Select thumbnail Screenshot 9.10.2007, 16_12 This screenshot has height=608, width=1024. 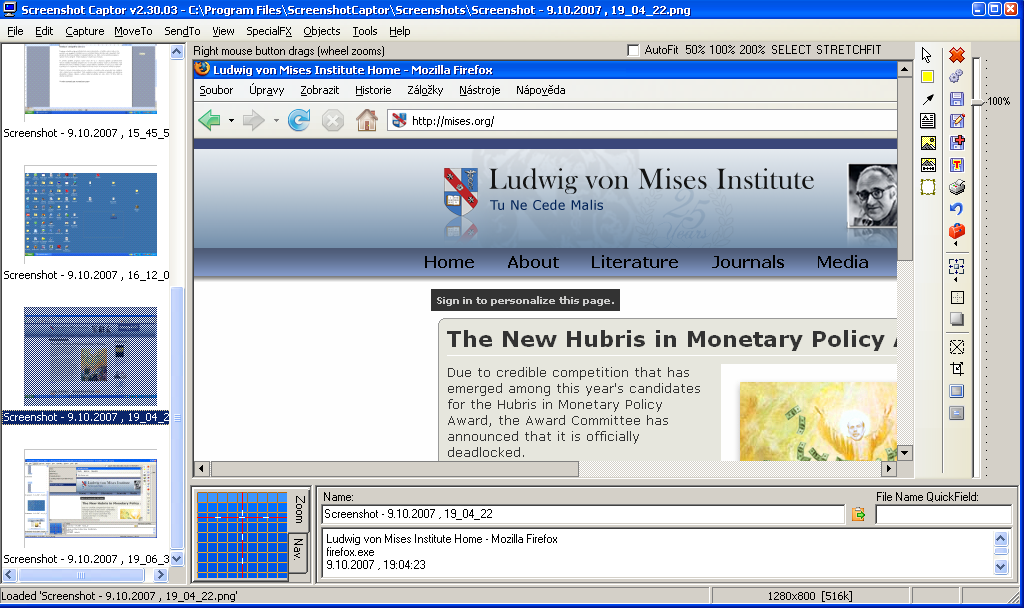[90, 214]
